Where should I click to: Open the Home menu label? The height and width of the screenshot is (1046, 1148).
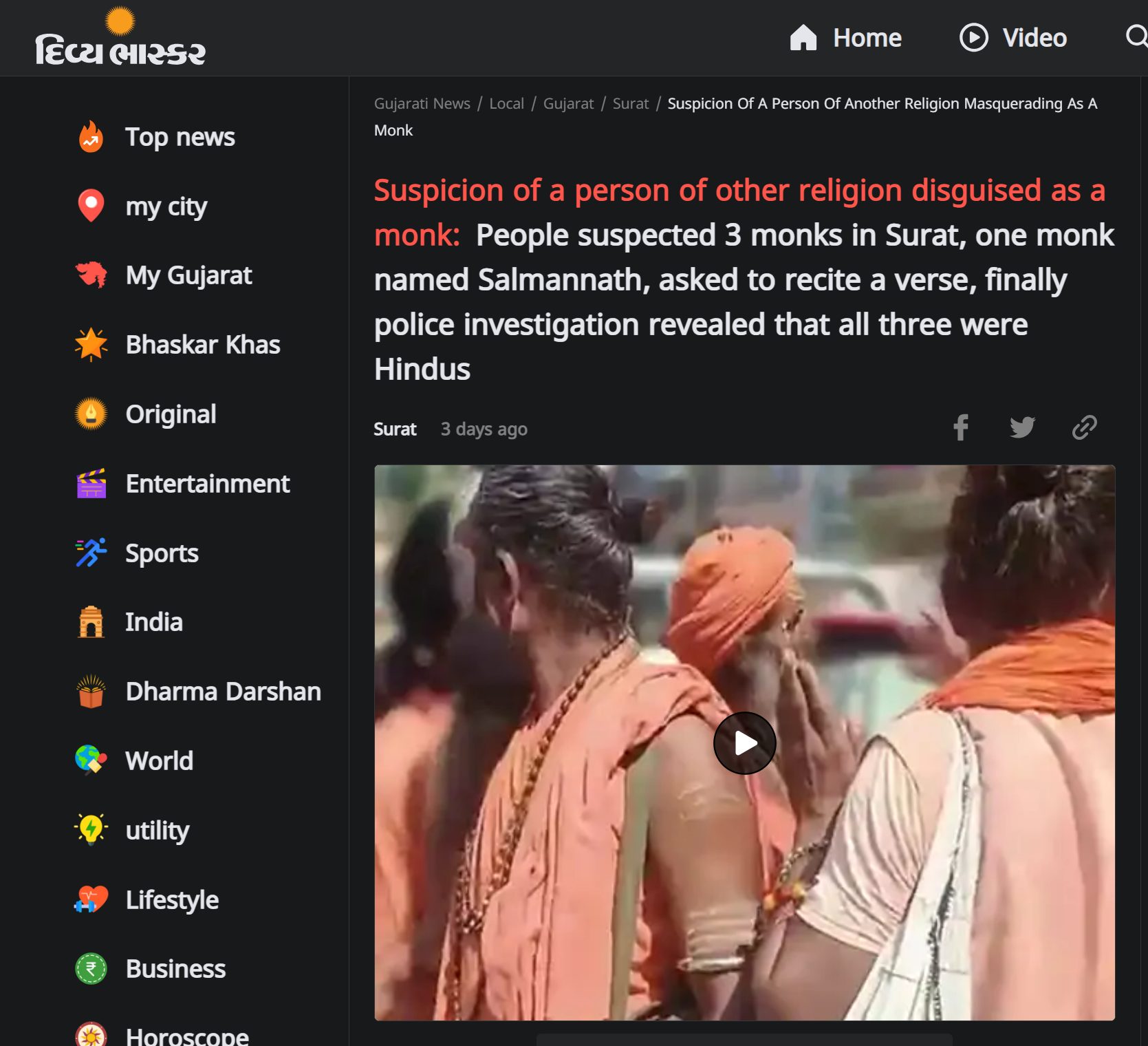click(867, 38)
